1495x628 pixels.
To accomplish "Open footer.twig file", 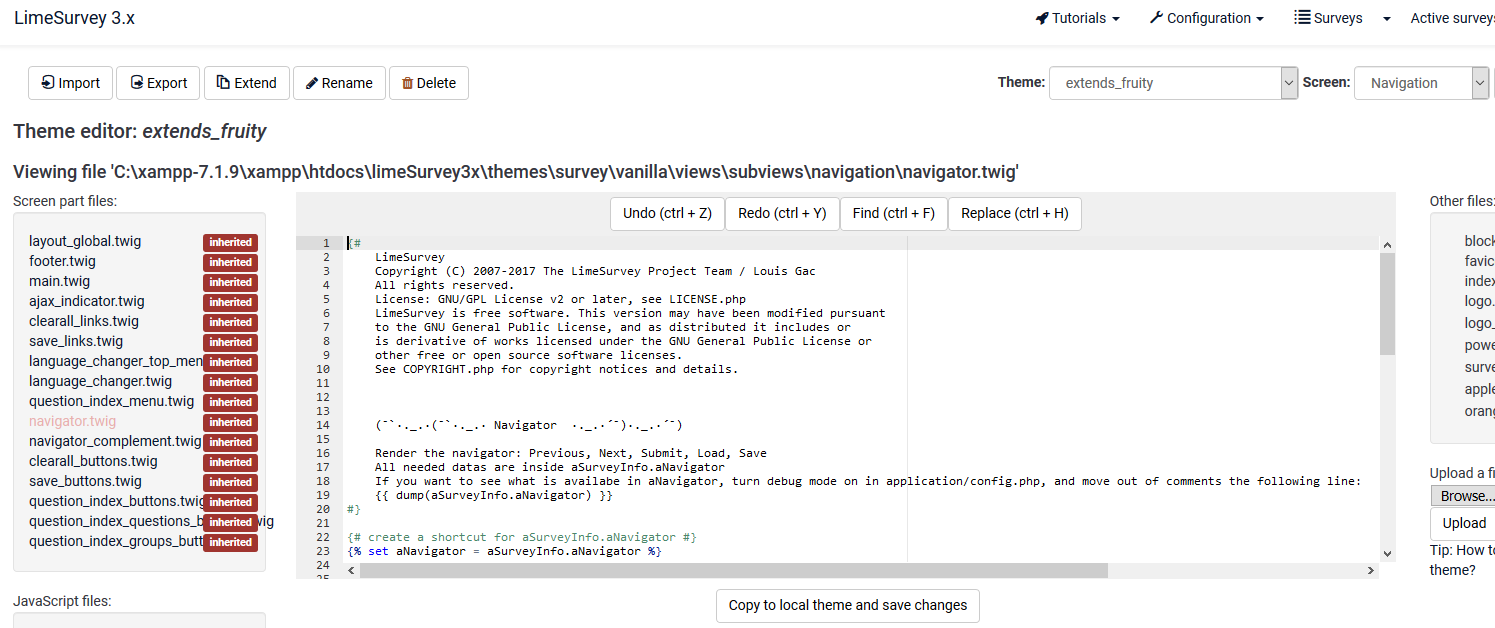I will click(x=62, y=261).
